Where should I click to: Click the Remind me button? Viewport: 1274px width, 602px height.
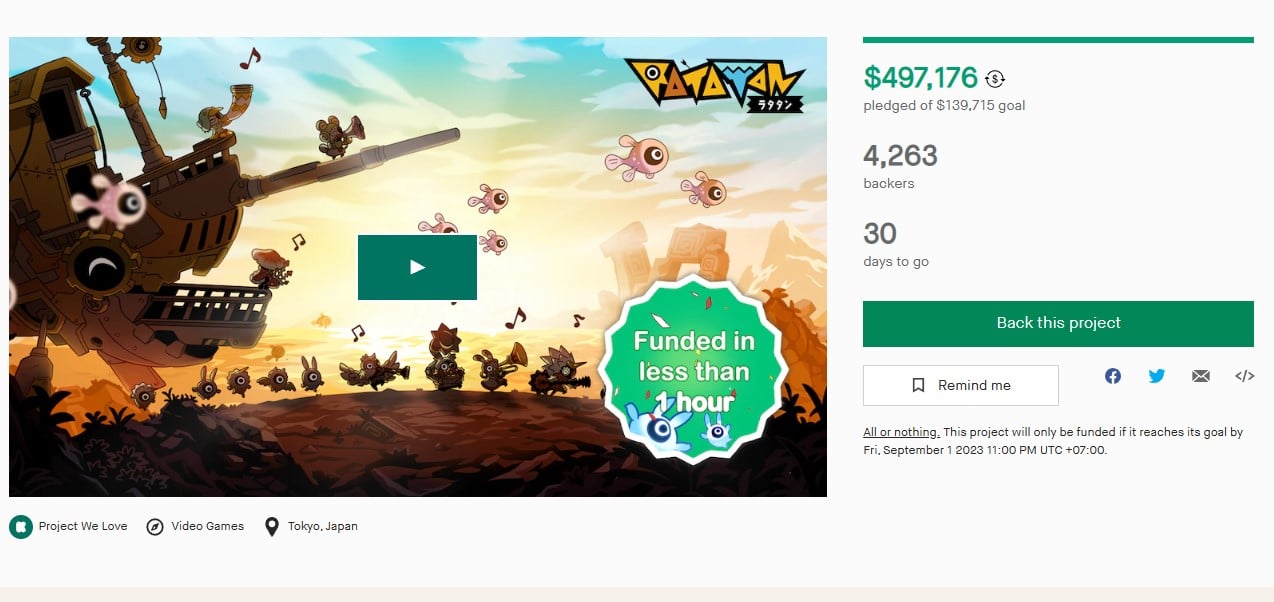(x=960, y=385)
